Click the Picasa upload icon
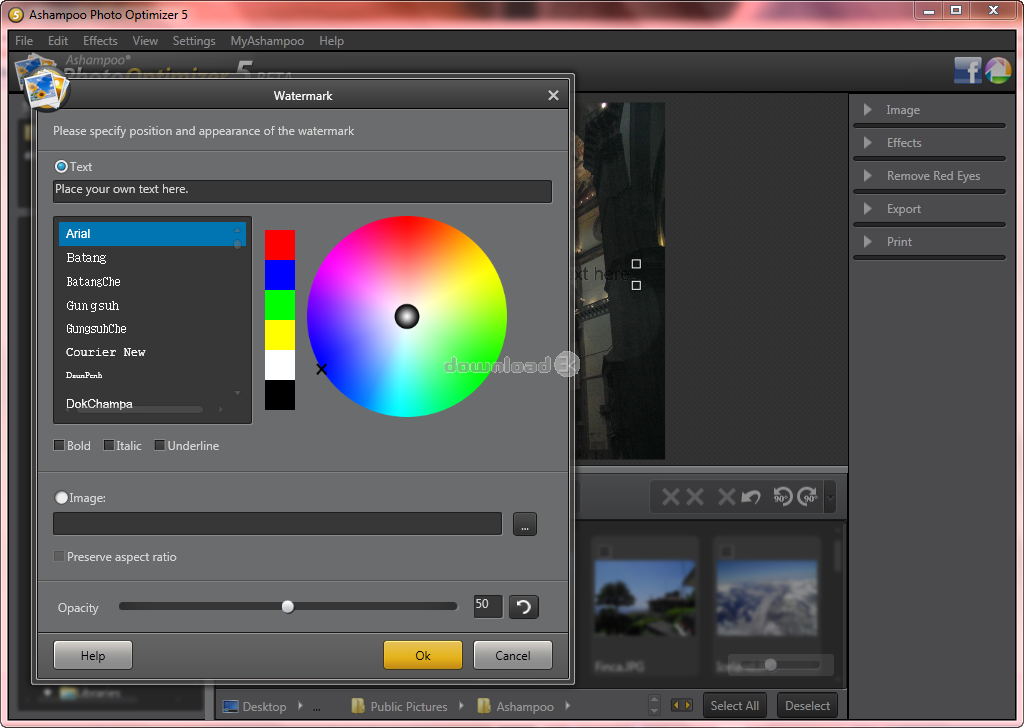The image size is (1024, 728). click(998, 70)
